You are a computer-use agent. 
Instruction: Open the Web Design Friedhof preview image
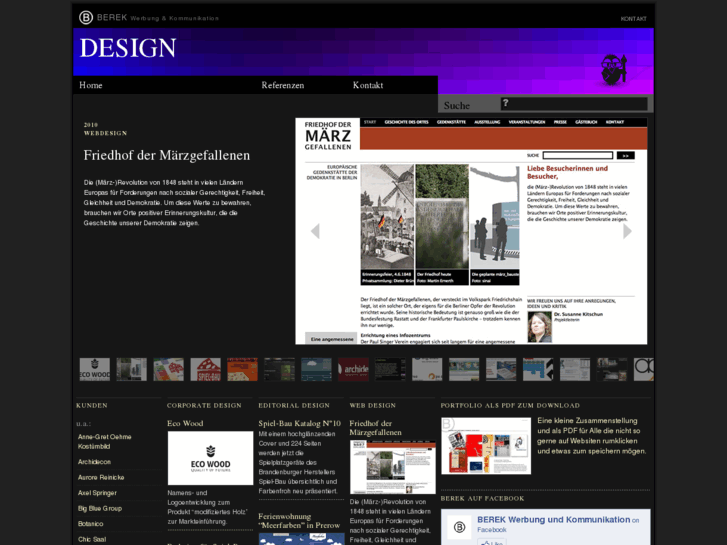tap(392, 467)
